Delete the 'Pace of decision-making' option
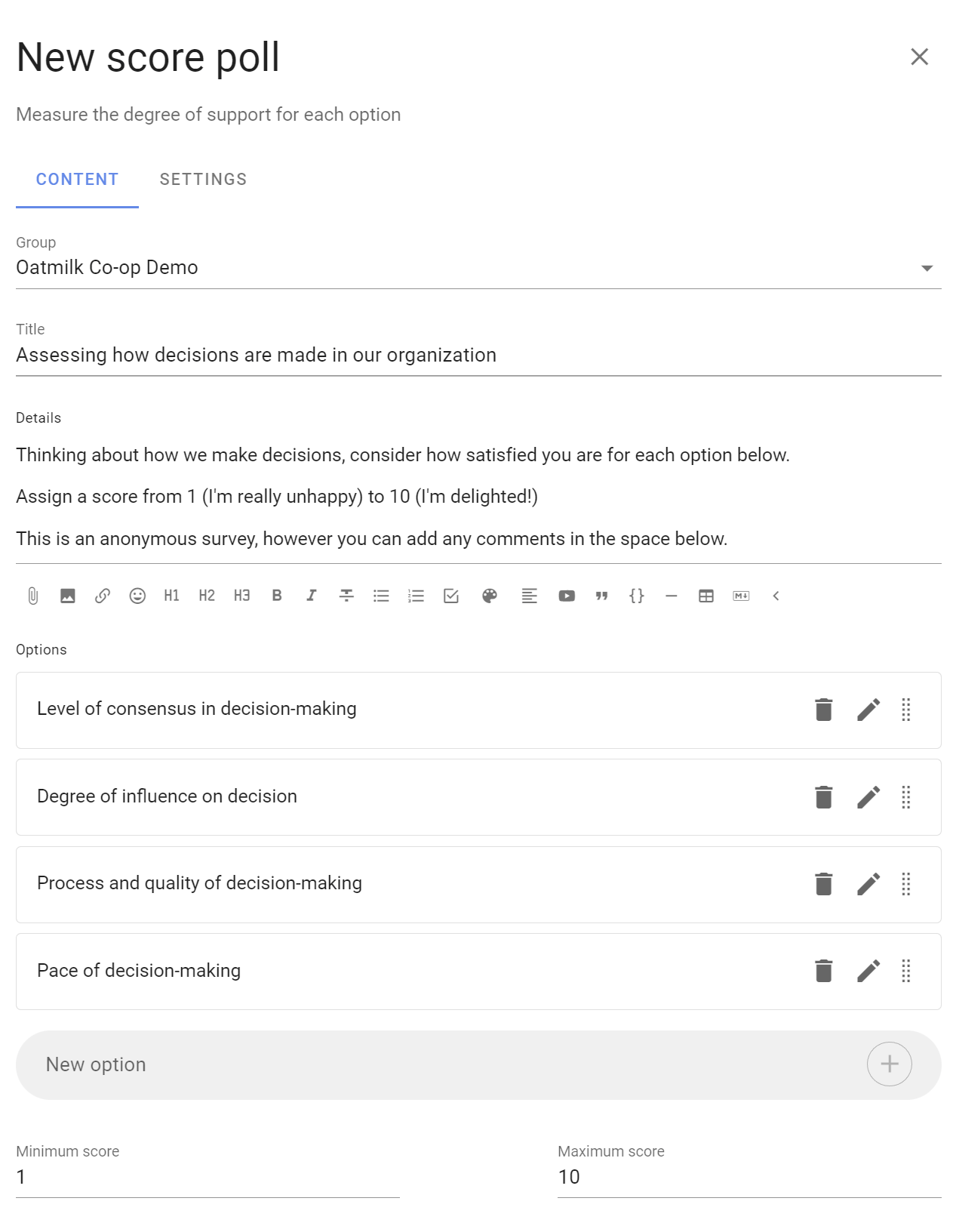 [x=824, y=971]
